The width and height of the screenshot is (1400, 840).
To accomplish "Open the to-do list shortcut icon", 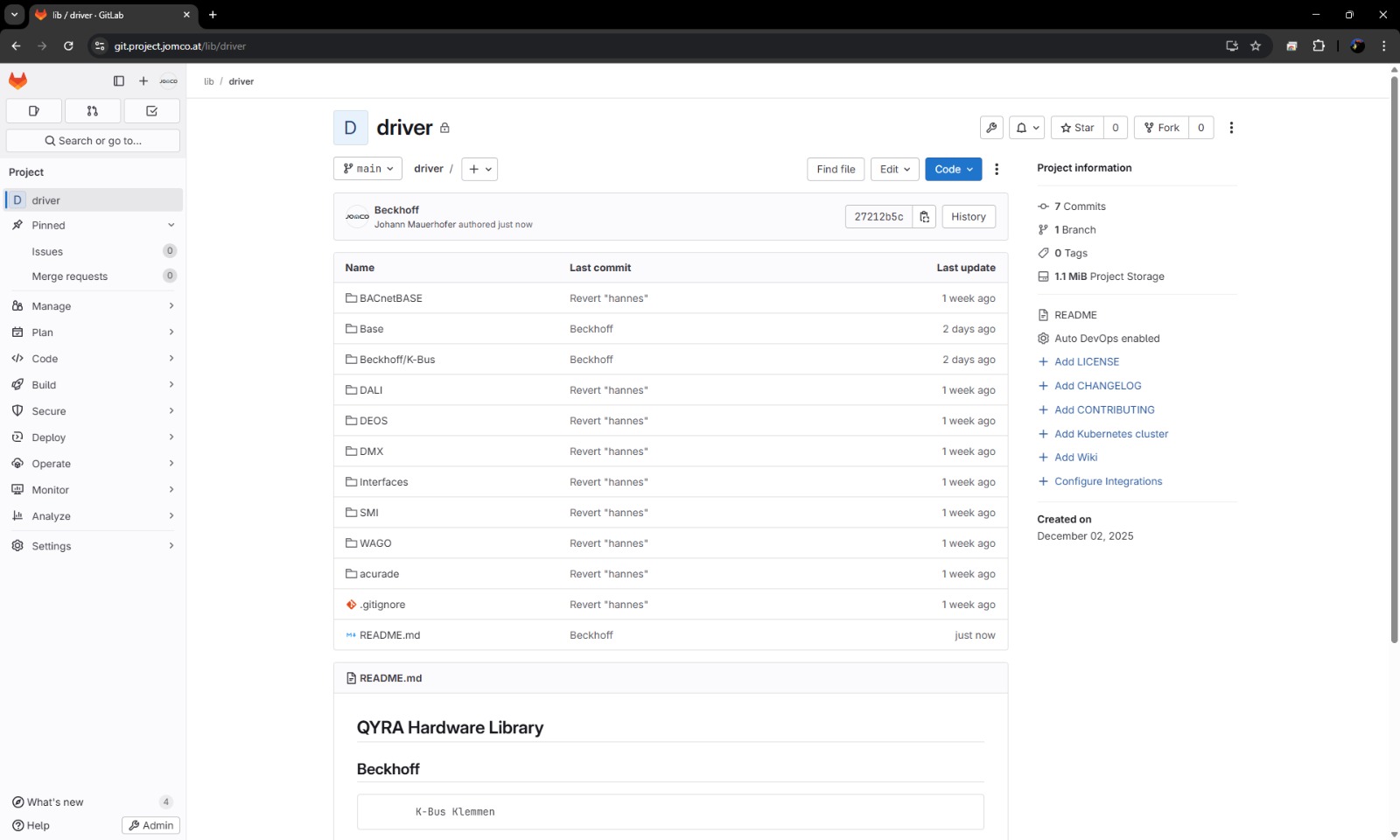I will 151,111.
